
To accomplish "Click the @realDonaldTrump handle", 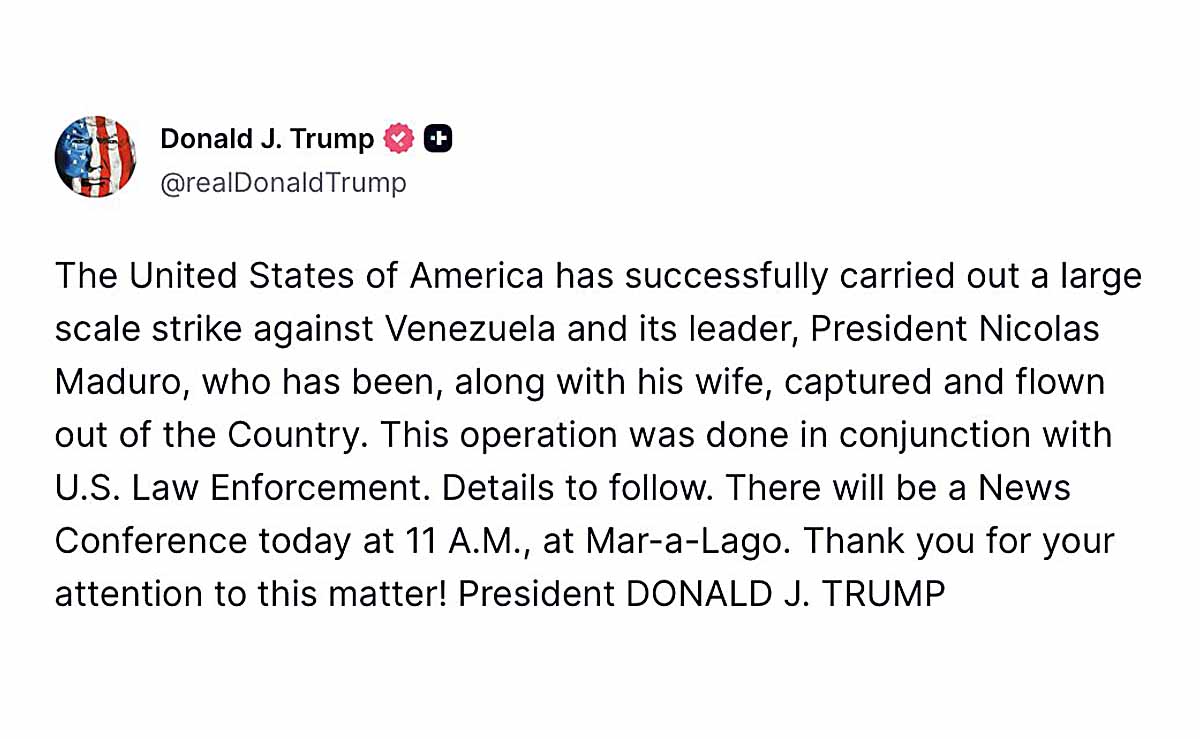I will click(x=283, y=183).
